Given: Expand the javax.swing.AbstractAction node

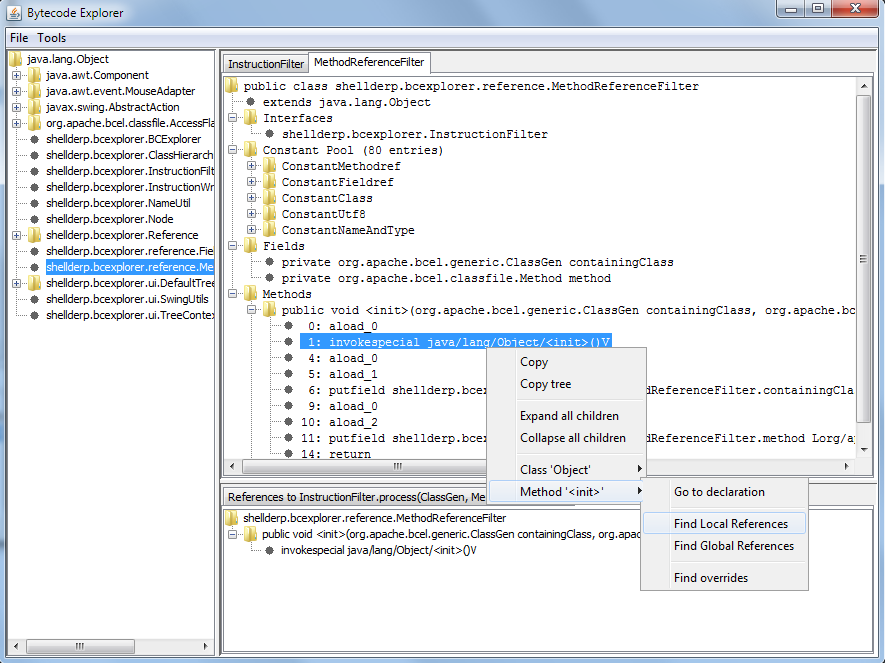Looking at the screenshot, I should [16, 107].
